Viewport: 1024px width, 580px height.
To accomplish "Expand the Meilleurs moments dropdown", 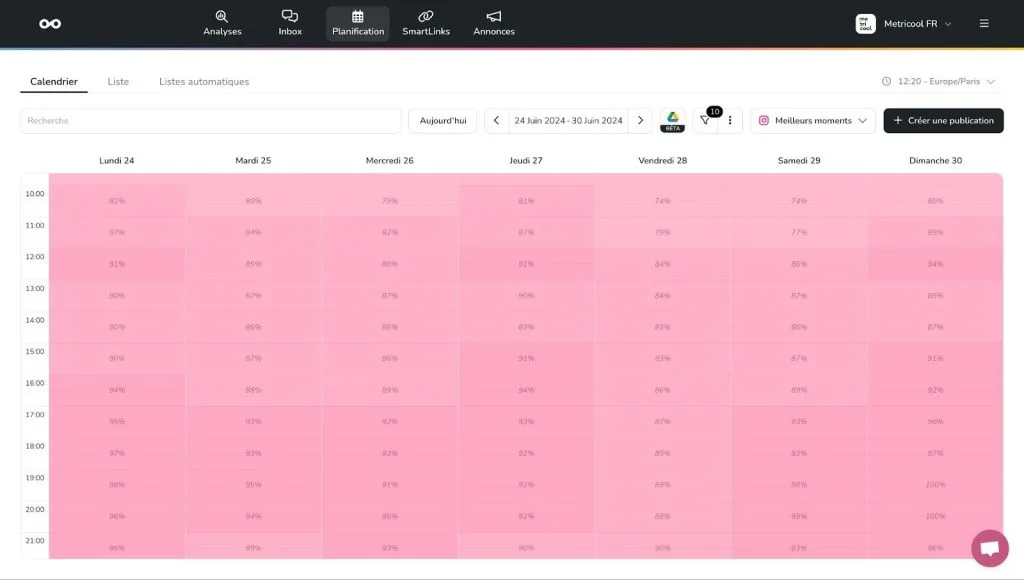I will (812, 121).
